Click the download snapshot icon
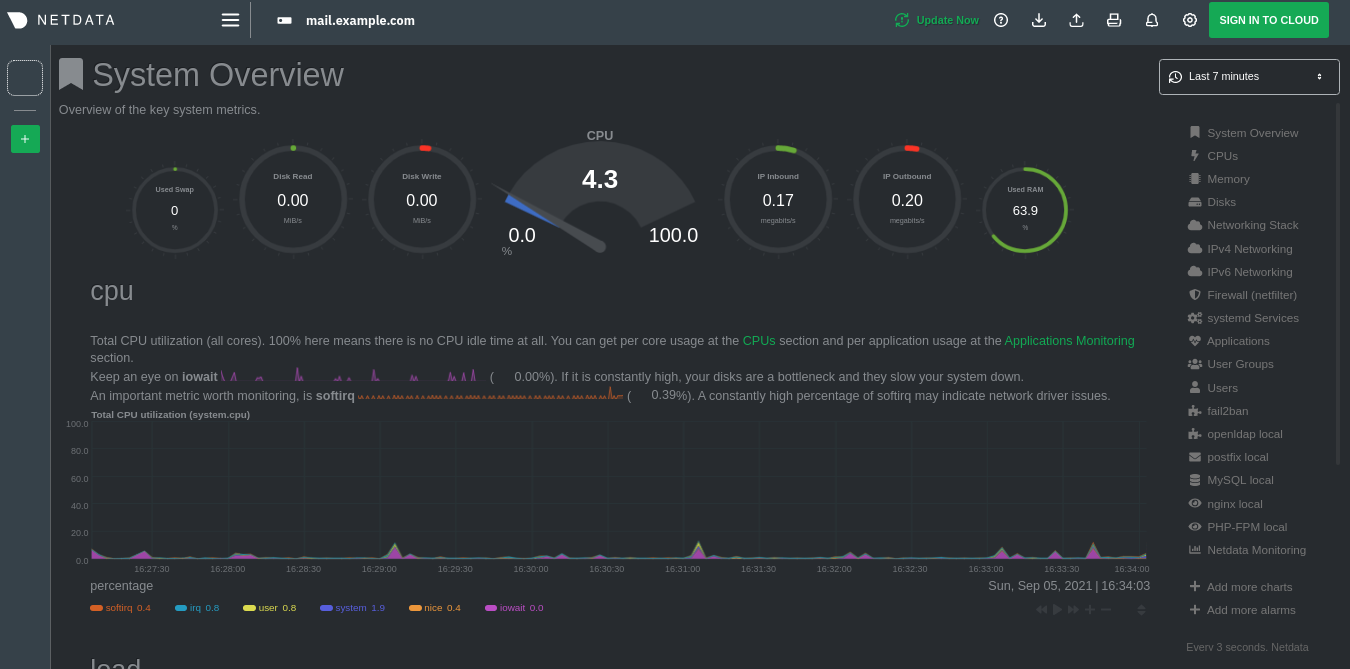 1039,20
